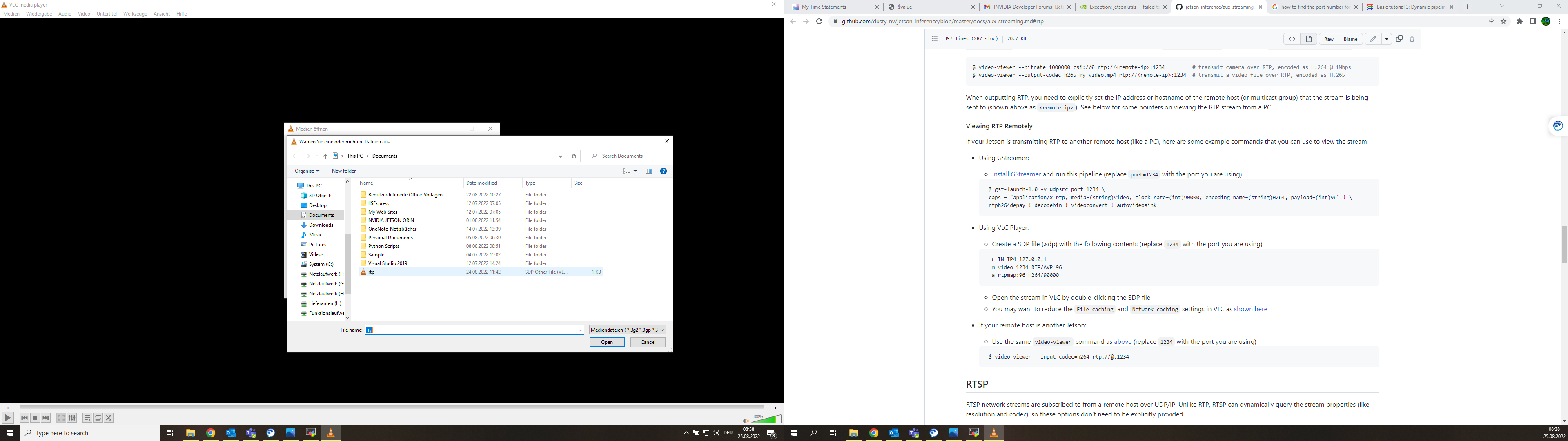Show VLC extended settings equalizer icon
This screenshot has width=1568, height=441.
72,418
